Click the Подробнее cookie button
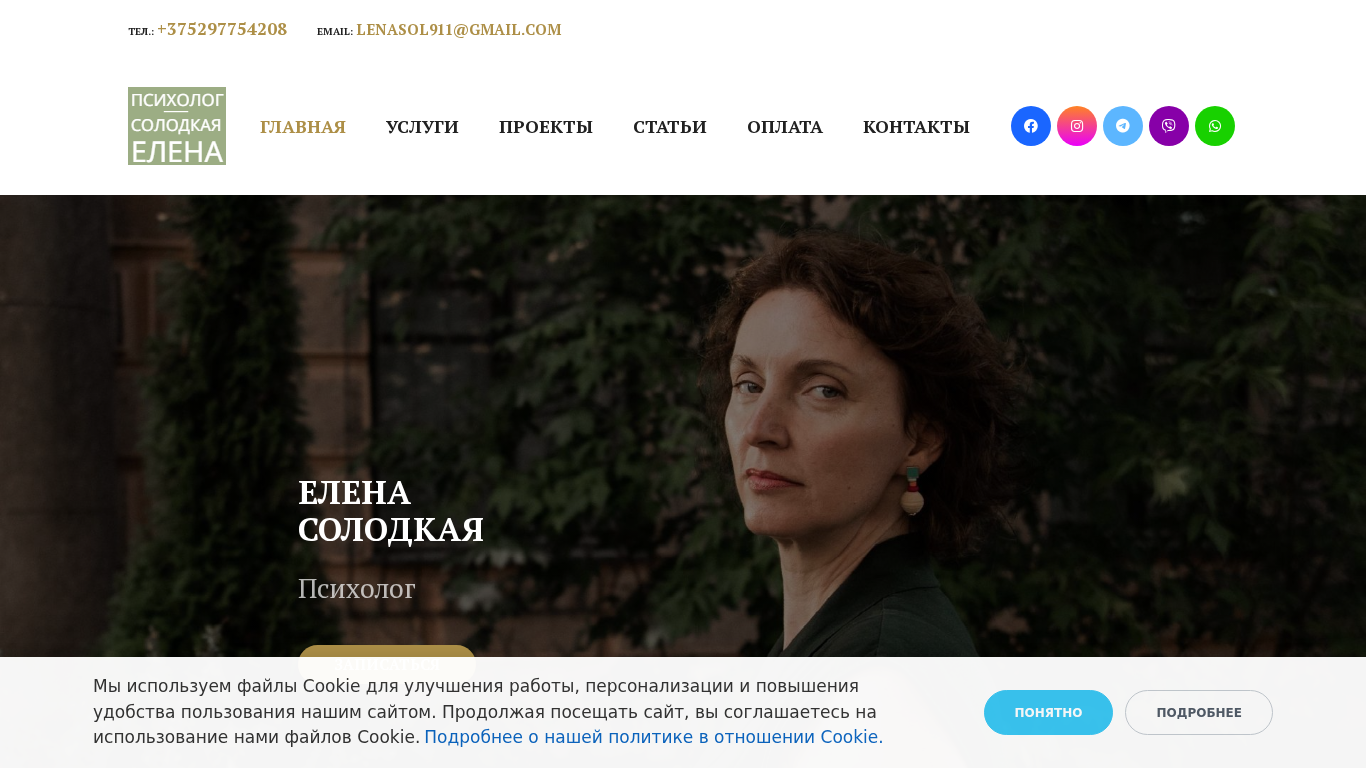Screen dimensions: 1366x768 click(x=1199, y=712)
